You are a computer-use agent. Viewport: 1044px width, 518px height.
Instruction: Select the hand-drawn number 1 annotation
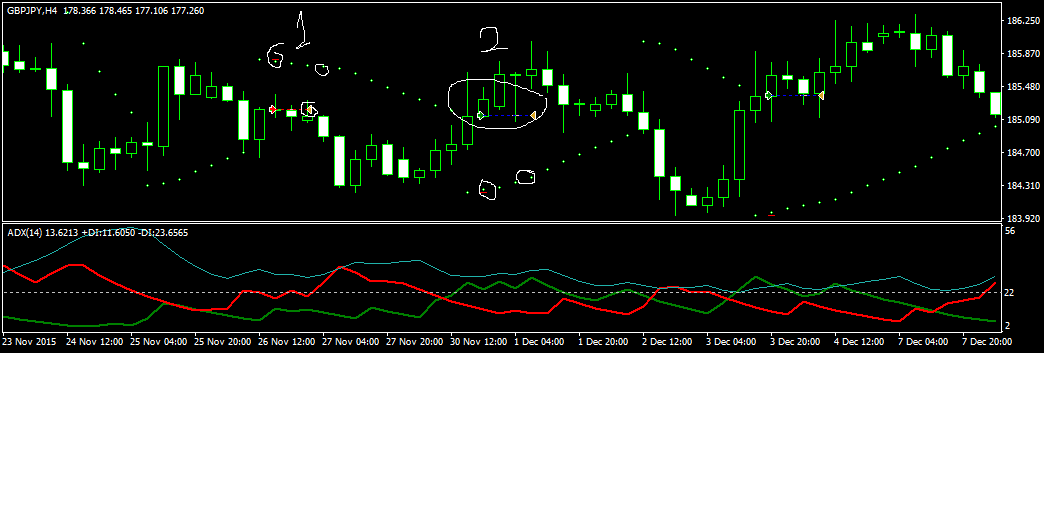point(304,30)
